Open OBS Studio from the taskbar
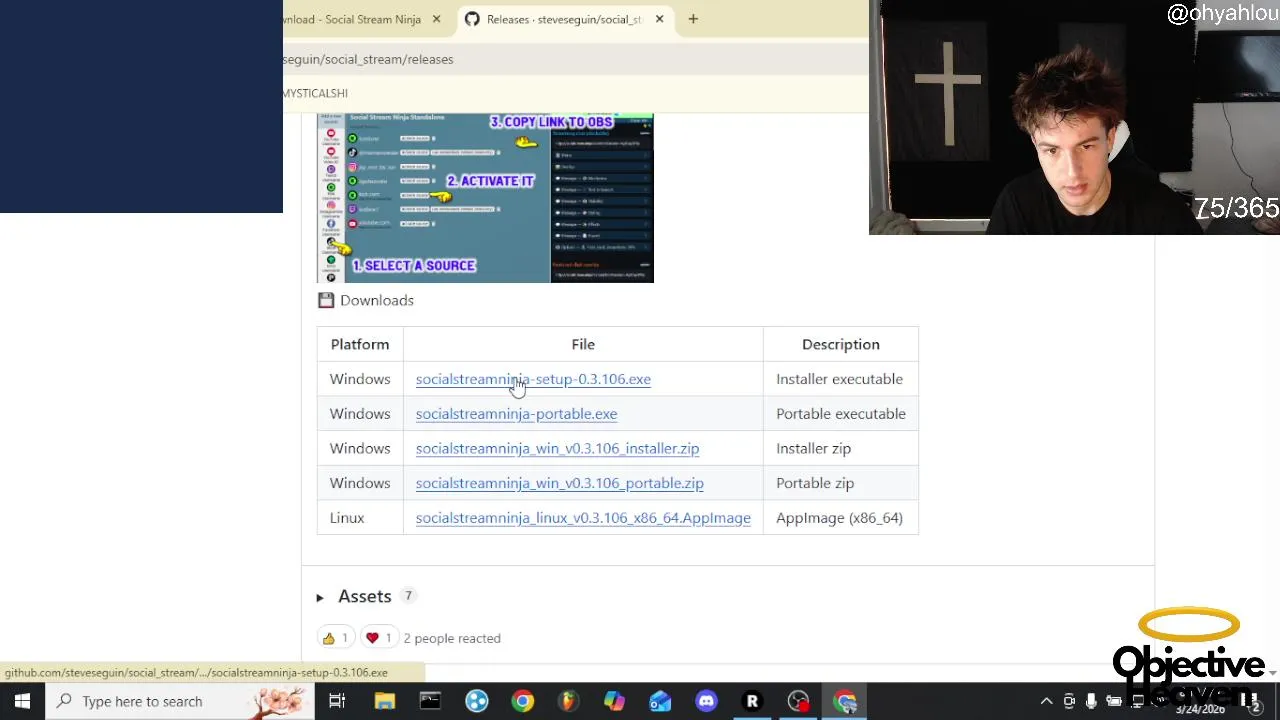The image size is (1280, 720). click(x=798, y=701)
